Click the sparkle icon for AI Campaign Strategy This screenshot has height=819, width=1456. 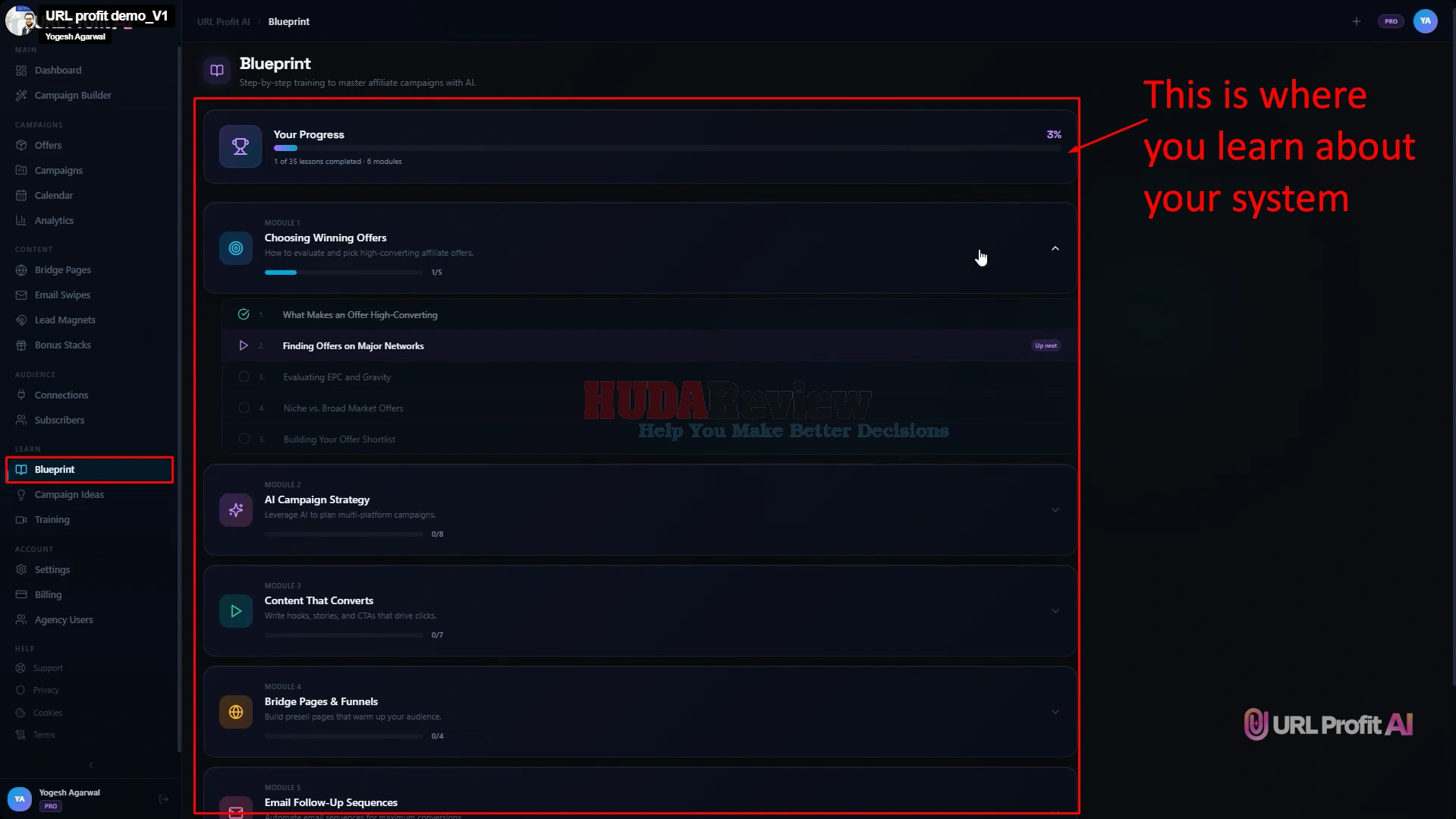point(236,510)
